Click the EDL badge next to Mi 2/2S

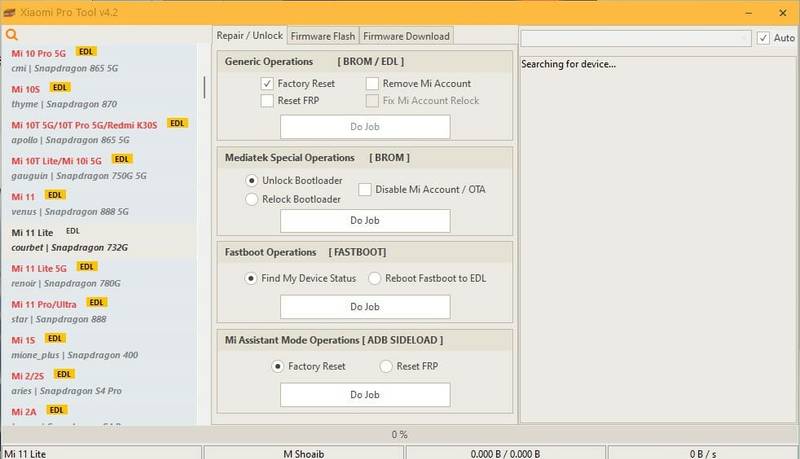pyautogui.click(x=64, y=374)
